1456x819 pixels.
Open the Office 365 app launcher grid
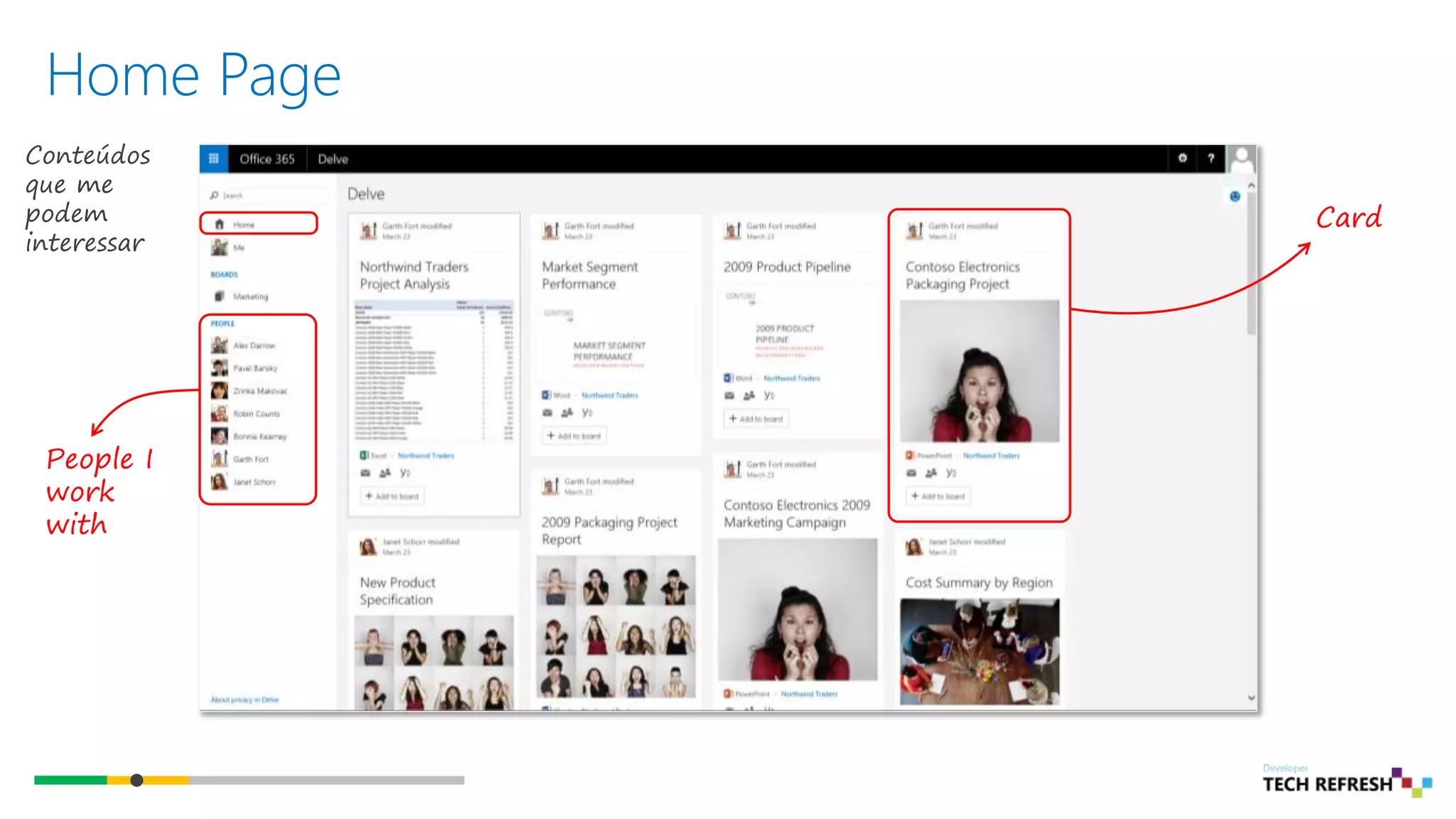click(x=213, y=159)
